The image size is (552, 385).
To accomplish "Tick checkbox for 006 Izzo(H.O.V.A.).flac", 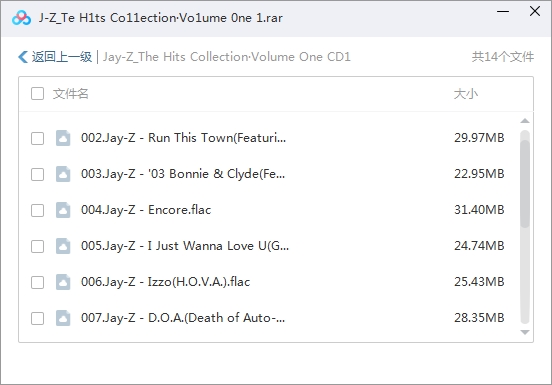I will 37,282.
